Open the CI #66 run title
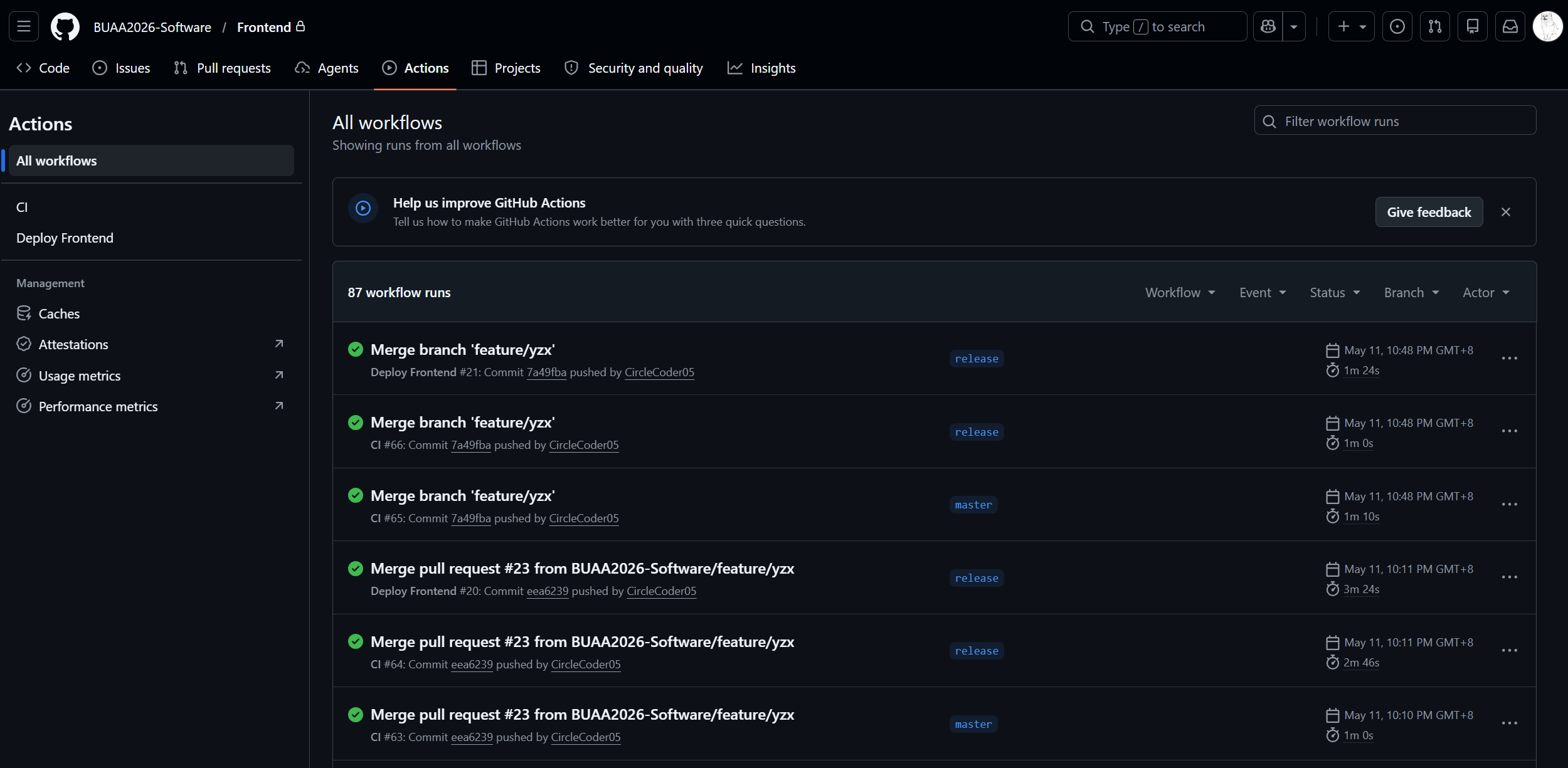This screenshot has width=1568, height=768. [463, 423]
